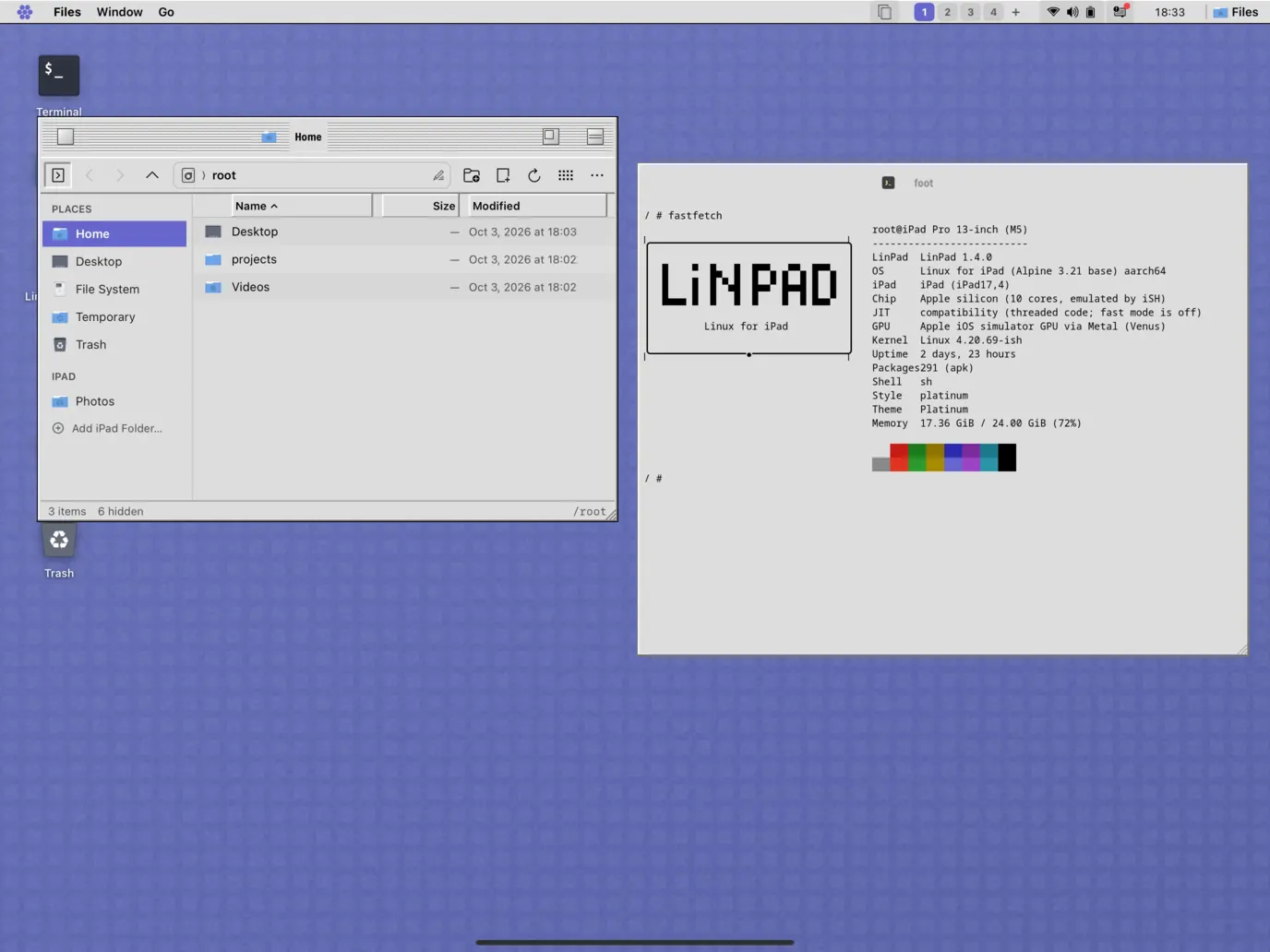Select Desktop in the Places sidebar

click(114, 261)
